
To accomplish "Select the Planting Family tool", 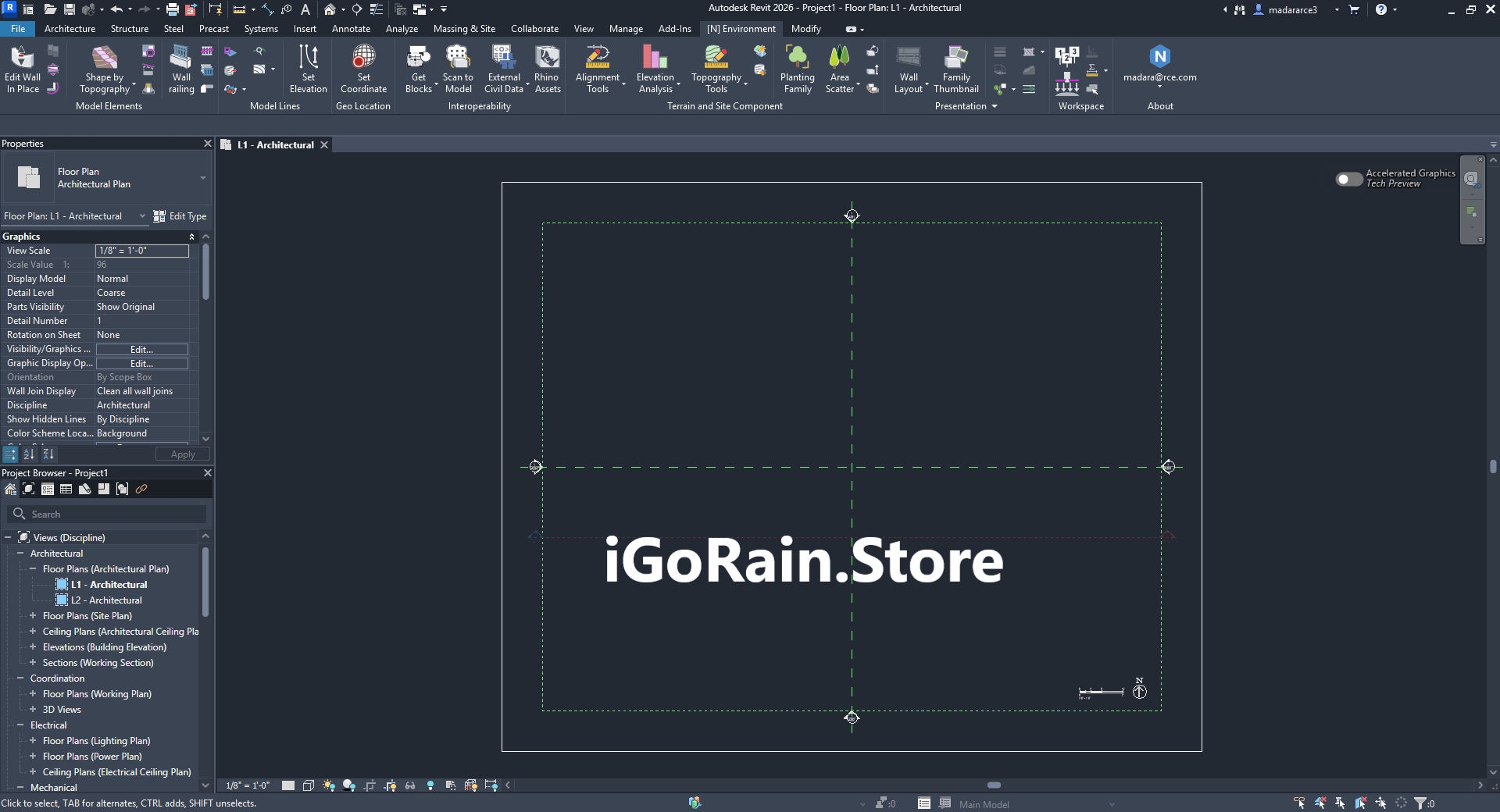I will click(797, 69).
